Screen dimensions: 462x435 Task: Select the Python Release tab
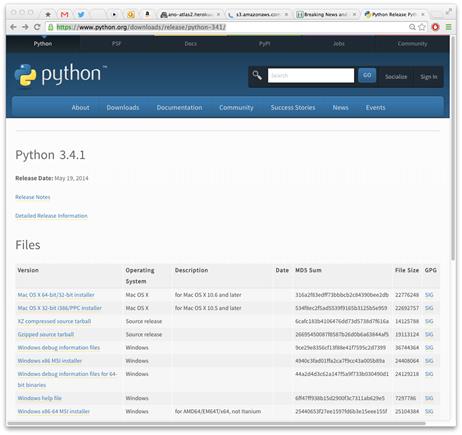coord(390,14)
